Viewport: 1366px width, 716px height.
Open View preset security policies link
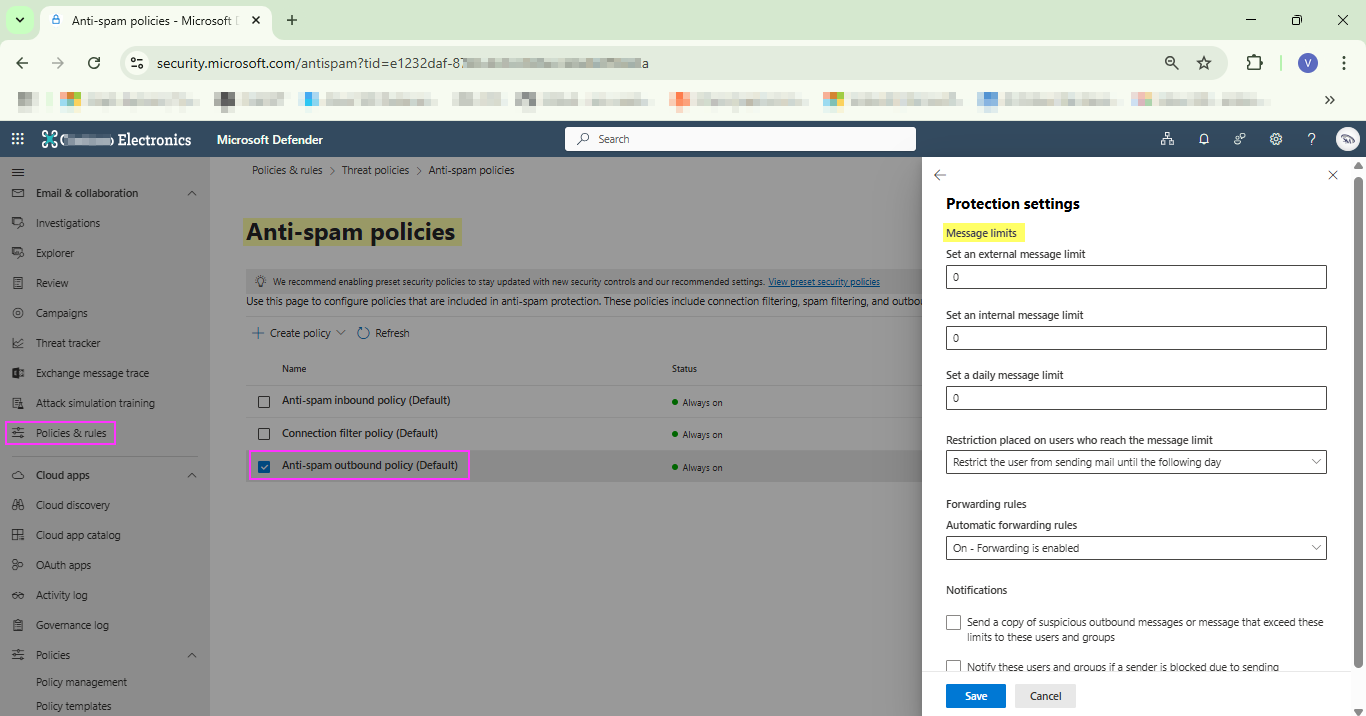pyautogui.click(x=824, y=282)
